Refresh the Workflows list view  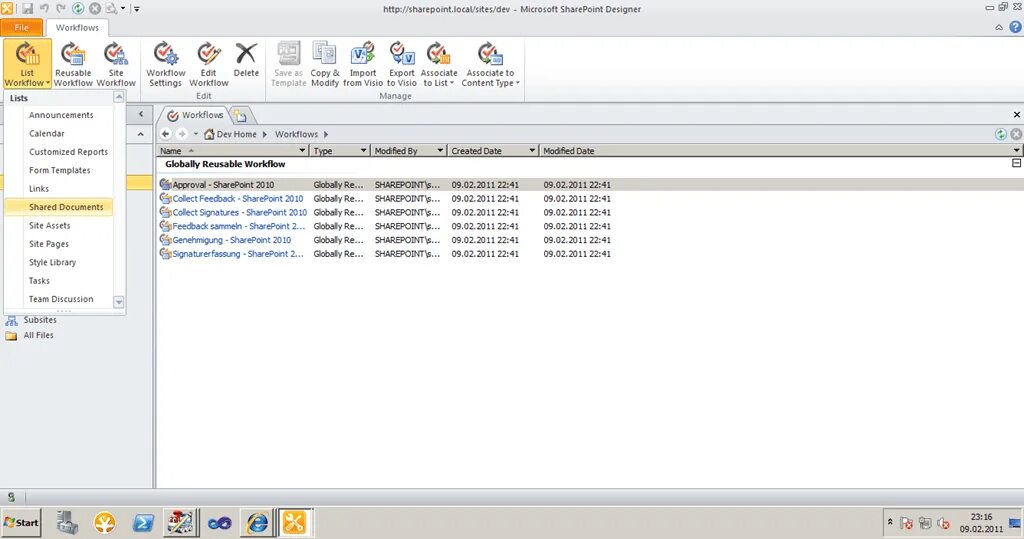pos(1000,134)
